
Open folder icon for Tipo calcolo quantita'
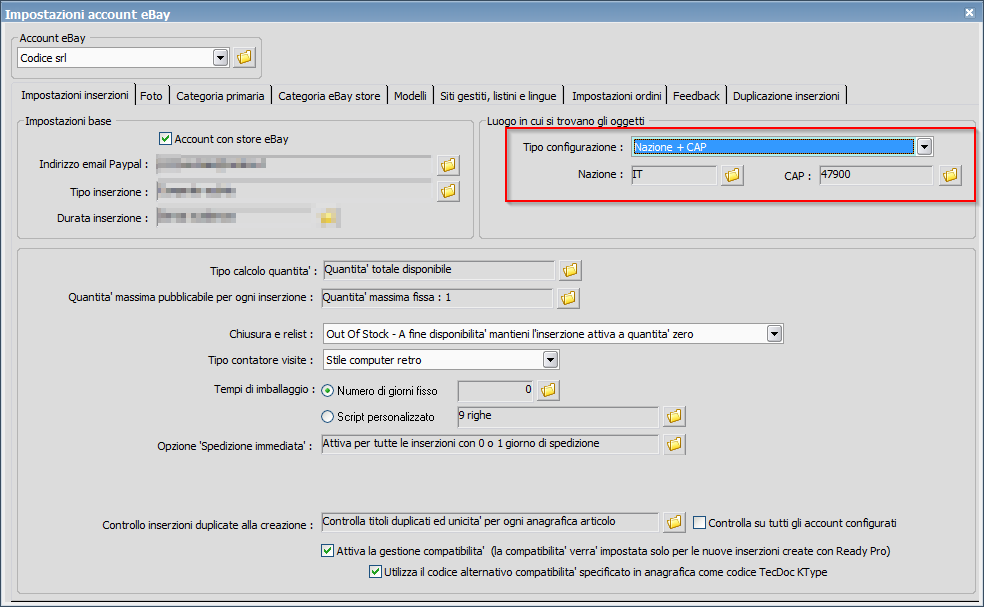(x=570, y=271)
